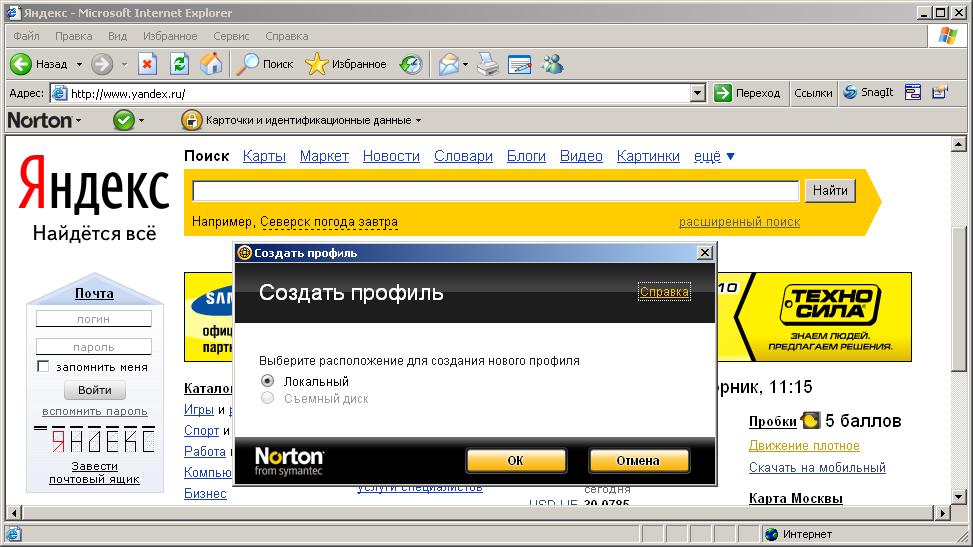This screenshot has width=973, height=547.
Task: Click the page icon in address bar
Action: click(60, 93)
